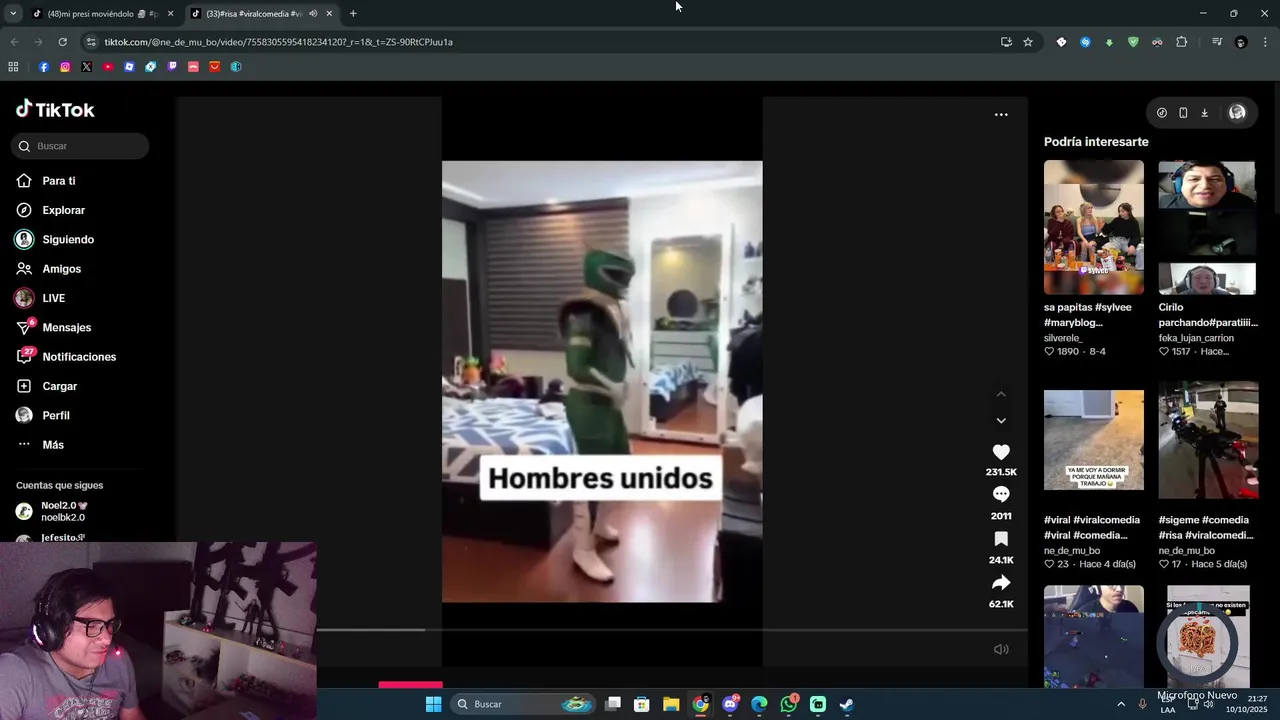Image resolution: width=1280 pixels, height=720 pixels.
Task: Open the Instagram bookmark
Action: [x=65, y=67]
